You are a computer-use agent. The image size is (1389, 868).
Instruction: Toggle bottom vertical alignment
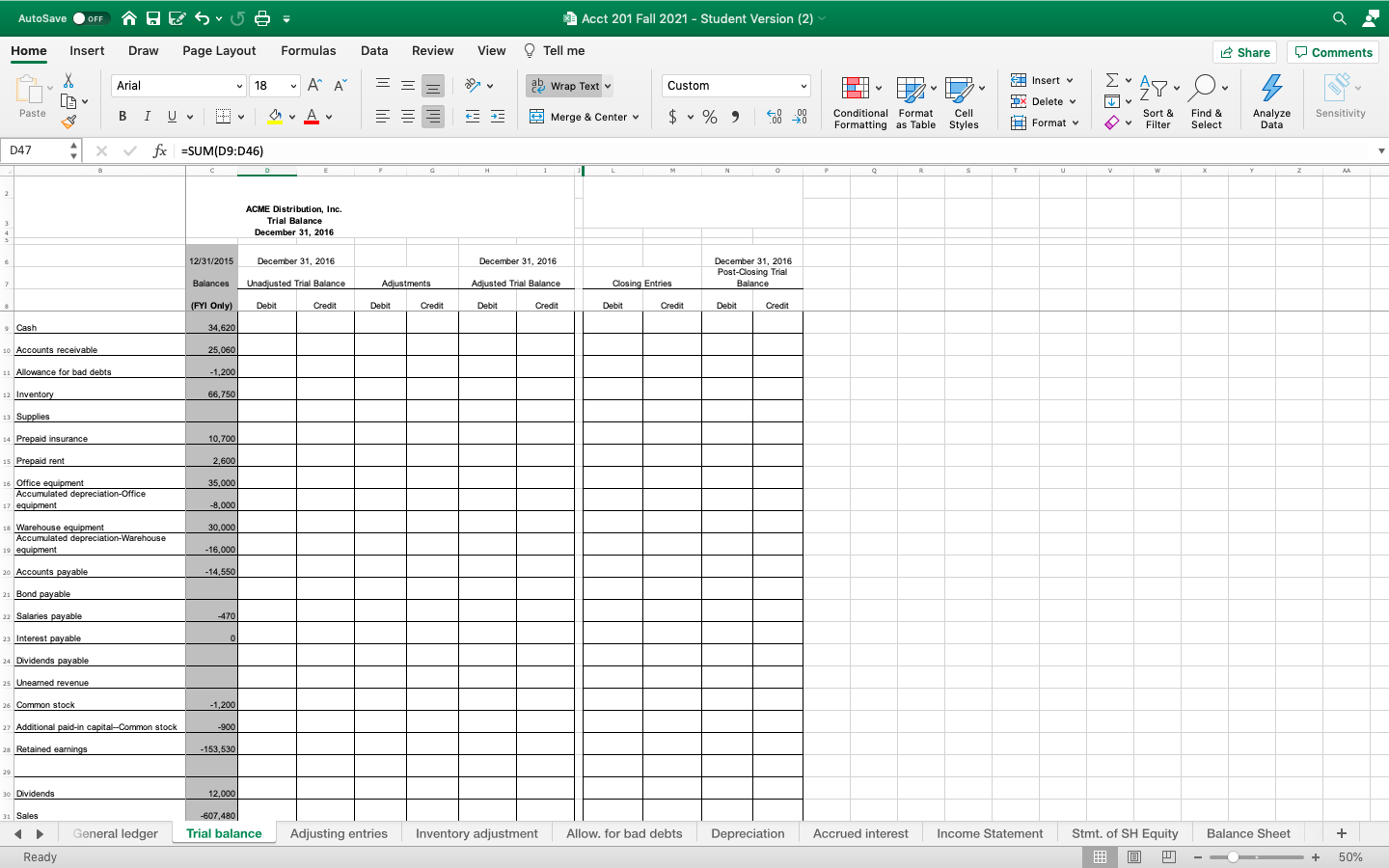(x=433, y=86)
